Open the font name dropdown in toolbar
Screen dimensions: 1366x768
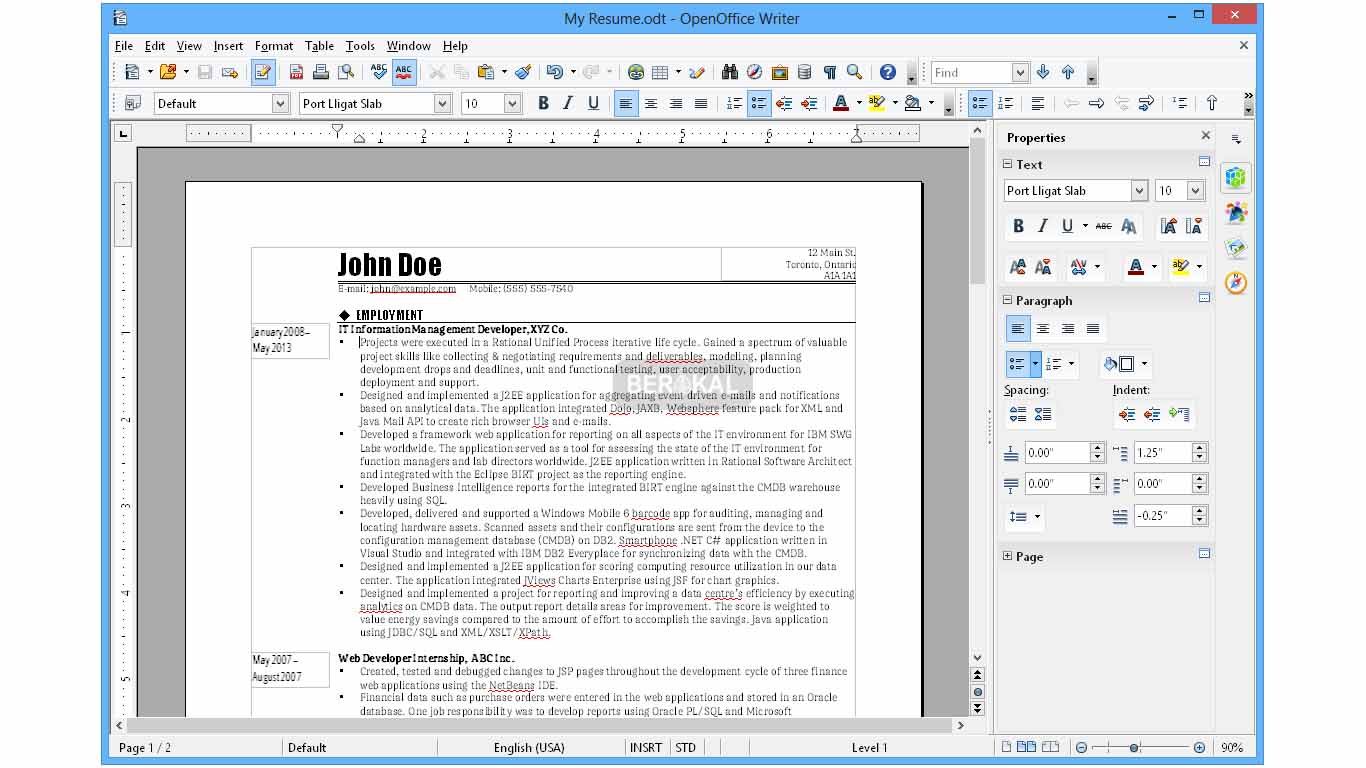(x=442, y=103)
